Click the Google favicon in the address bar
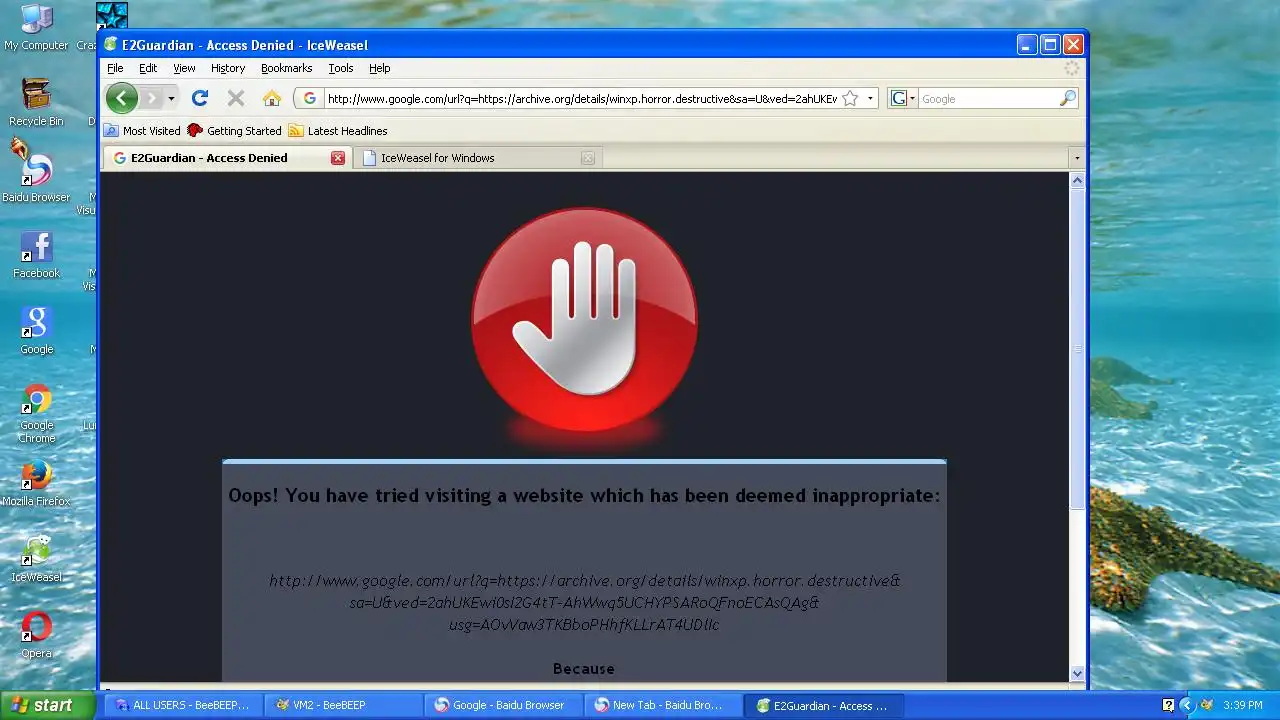This screenshot has height=720, width=1280. [310, 99]
